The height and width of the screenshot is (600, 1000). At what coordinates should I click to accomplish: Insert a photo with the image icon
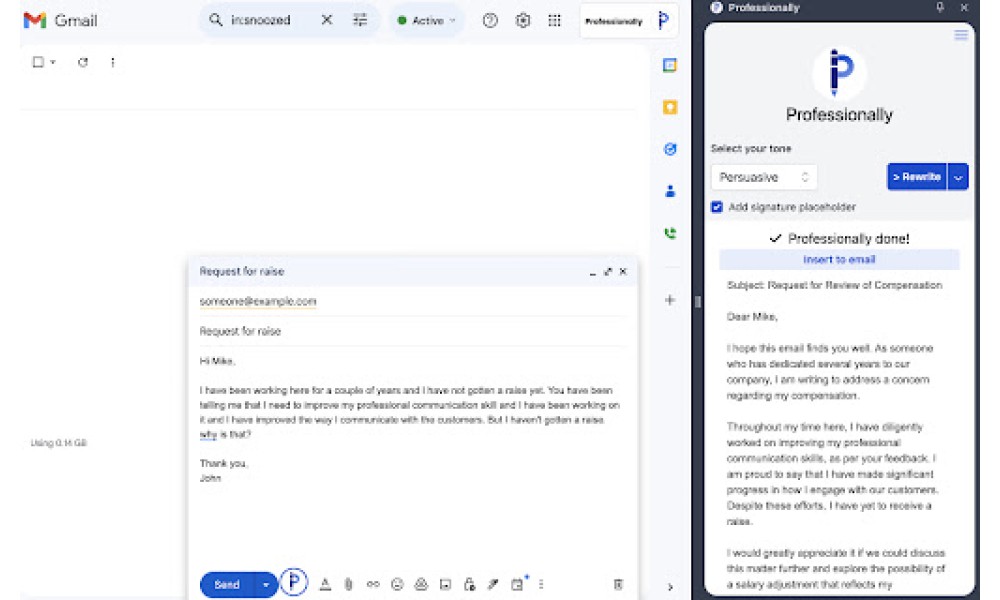445,584
